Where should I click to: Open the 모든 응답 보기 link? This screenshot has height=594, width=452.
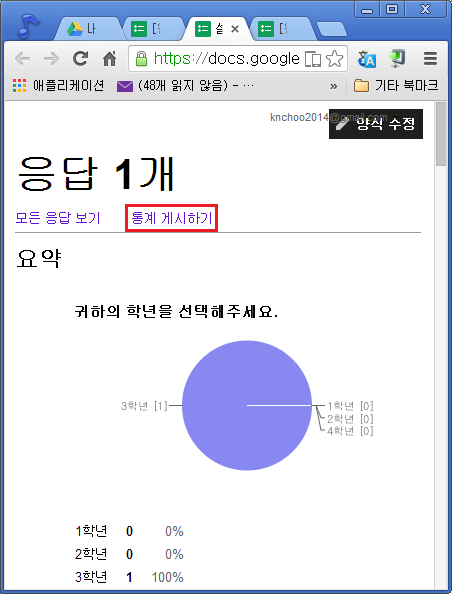coord(58,218)
